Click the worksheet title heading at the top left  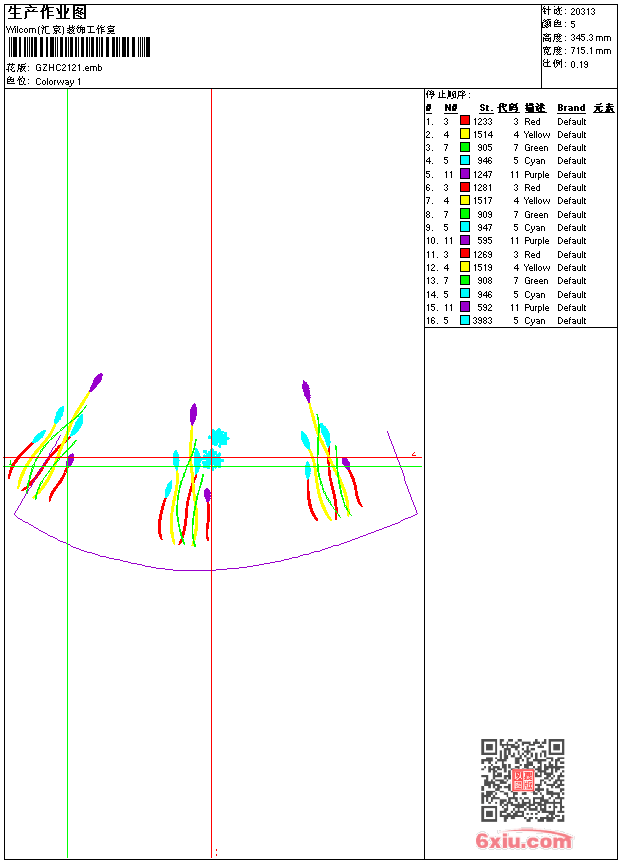pos(47,13)
